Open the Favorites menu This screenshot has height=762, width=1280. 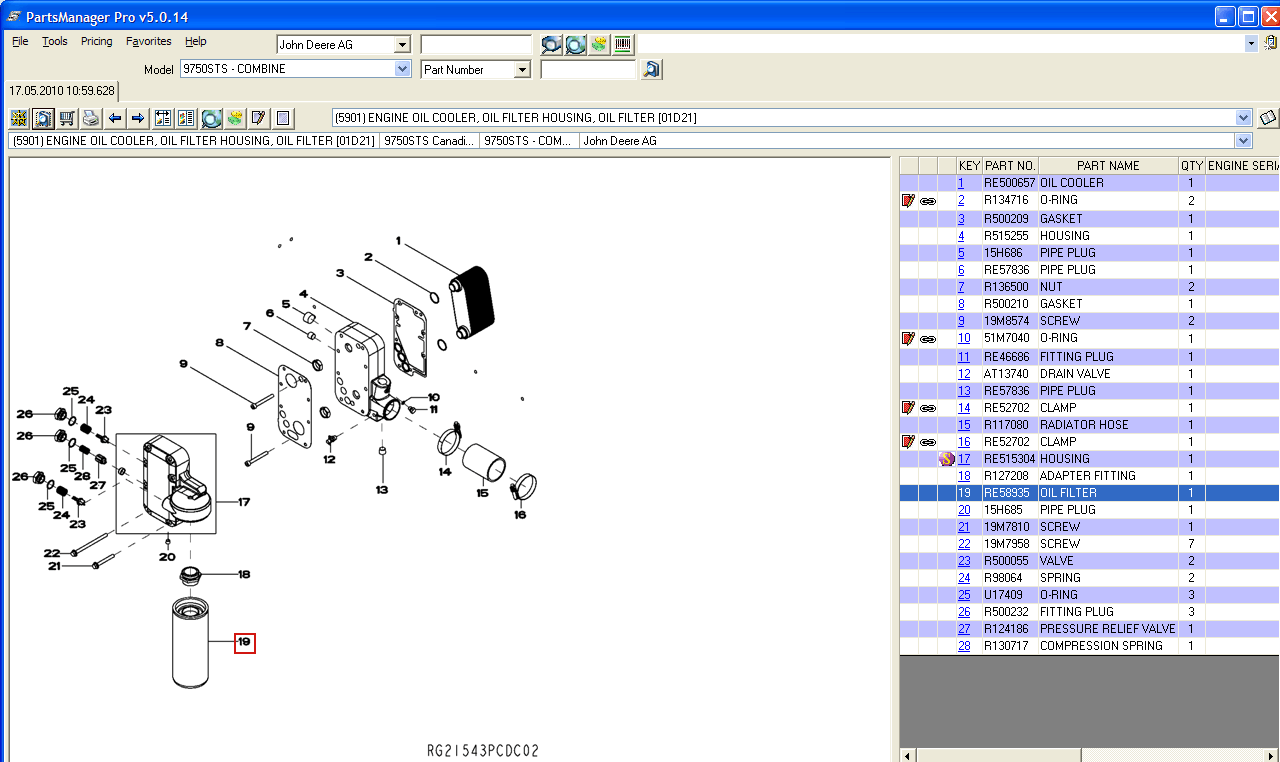tap(148, 42)
